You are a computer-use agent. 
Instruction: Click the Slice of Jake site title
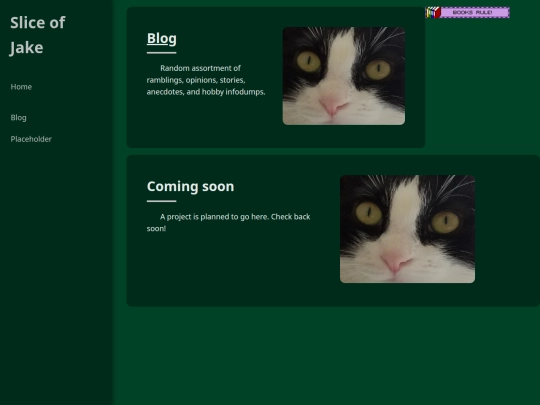click(38, 35)
